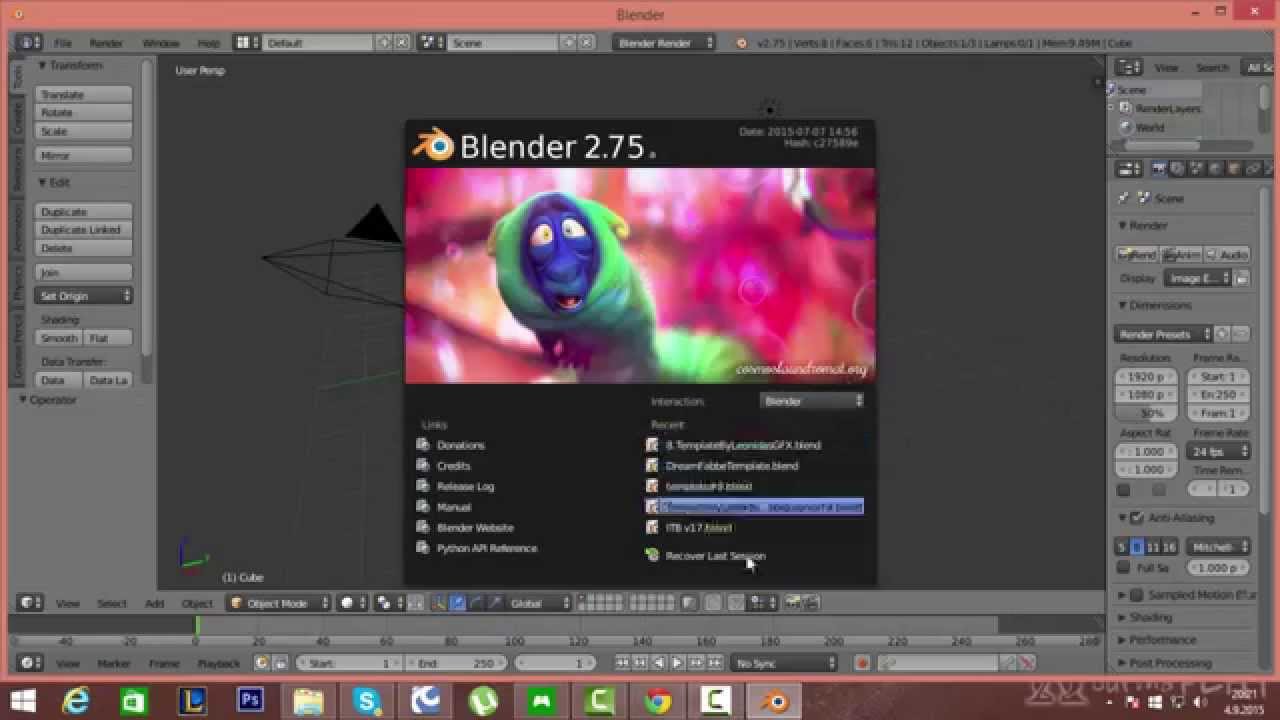
Task: Click the OpenGL render animation clapper icon
Action: (x=812, y=603)
